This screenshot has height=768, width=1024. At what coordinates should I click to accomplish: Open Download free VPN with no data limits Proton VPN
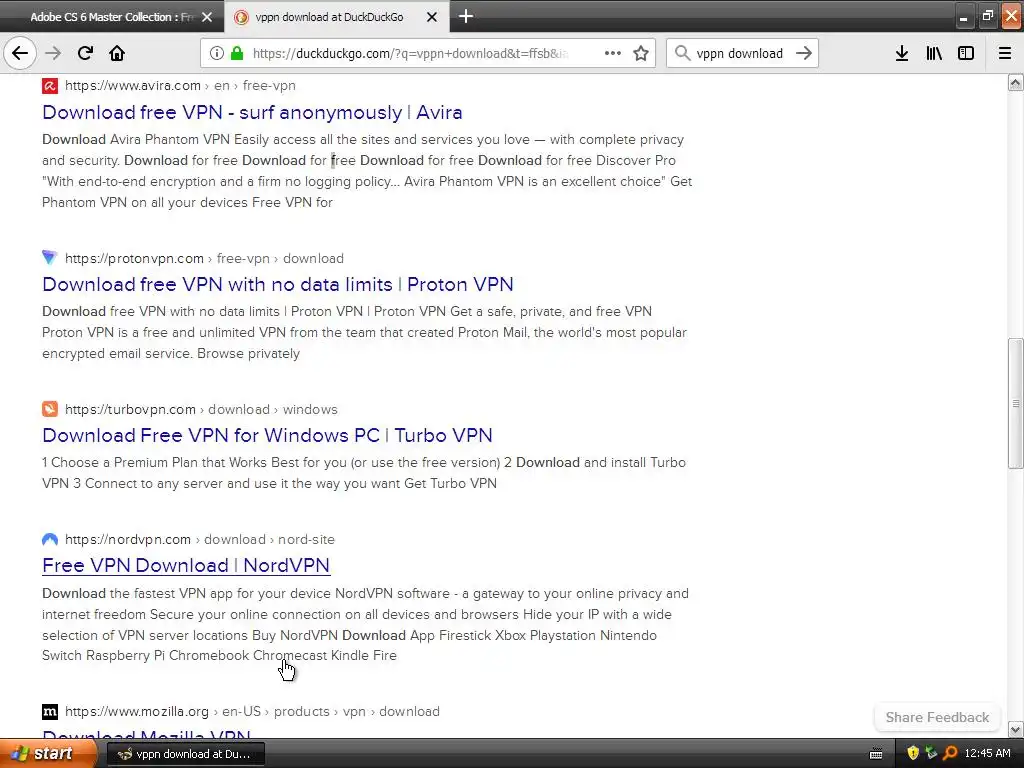[278, 284]
